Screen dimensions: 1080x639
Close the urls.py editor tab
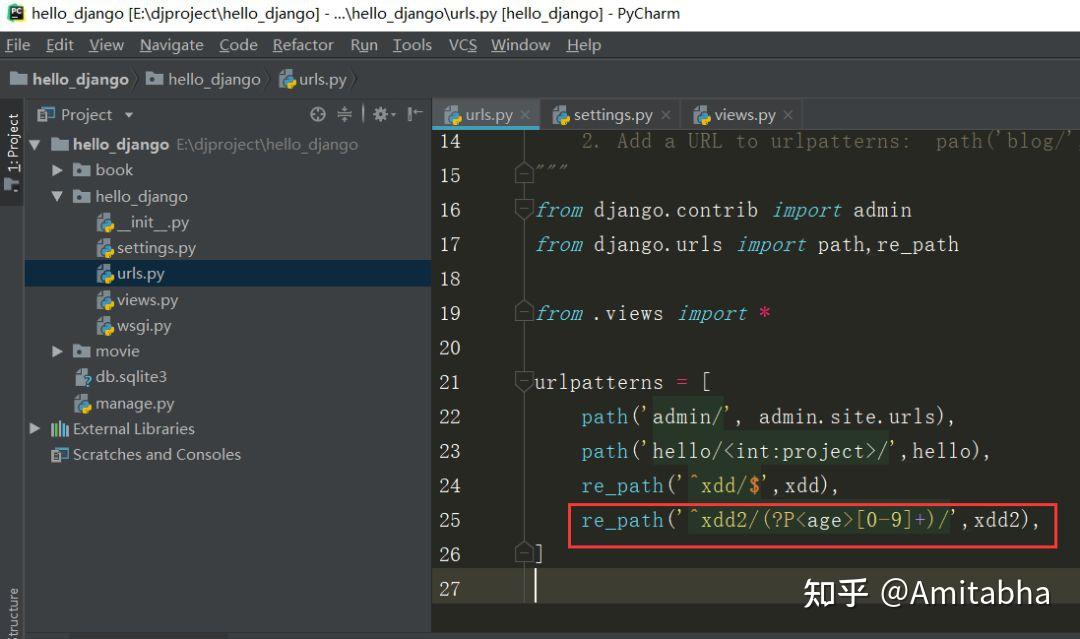pos(525,115)
